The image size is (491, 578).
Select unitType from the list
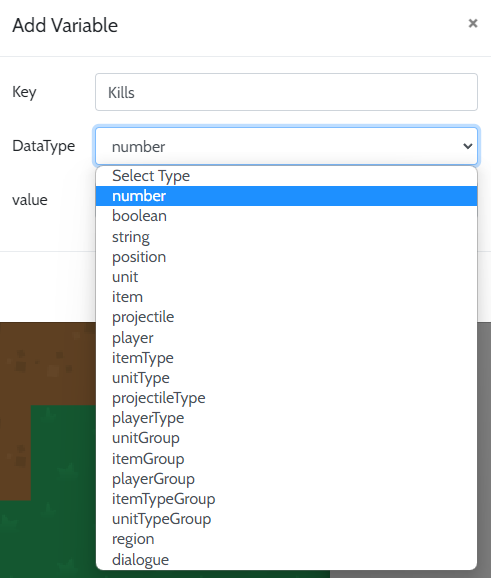286,378
